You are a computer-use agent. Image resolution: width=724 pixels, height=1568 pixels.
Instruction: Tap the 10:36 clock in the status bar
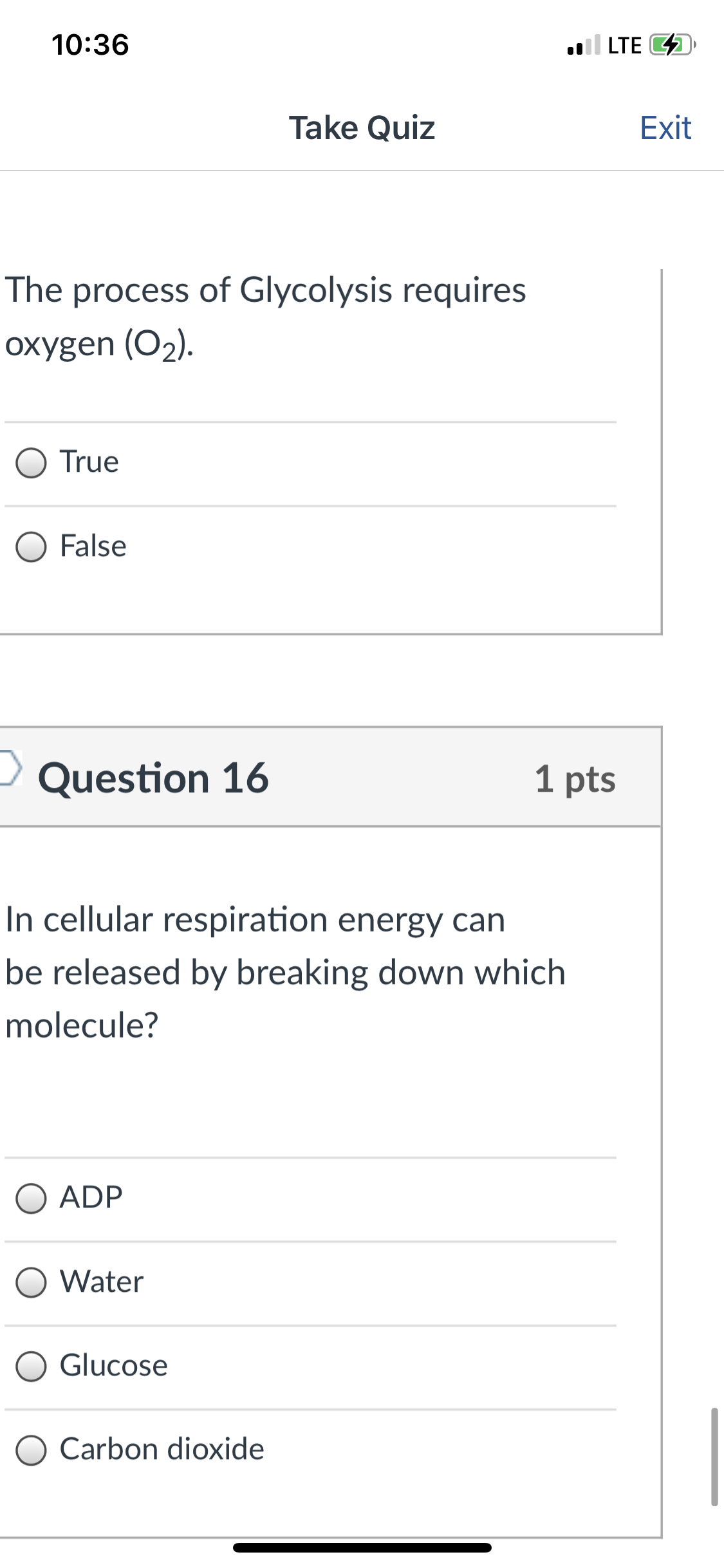(90, 44)
